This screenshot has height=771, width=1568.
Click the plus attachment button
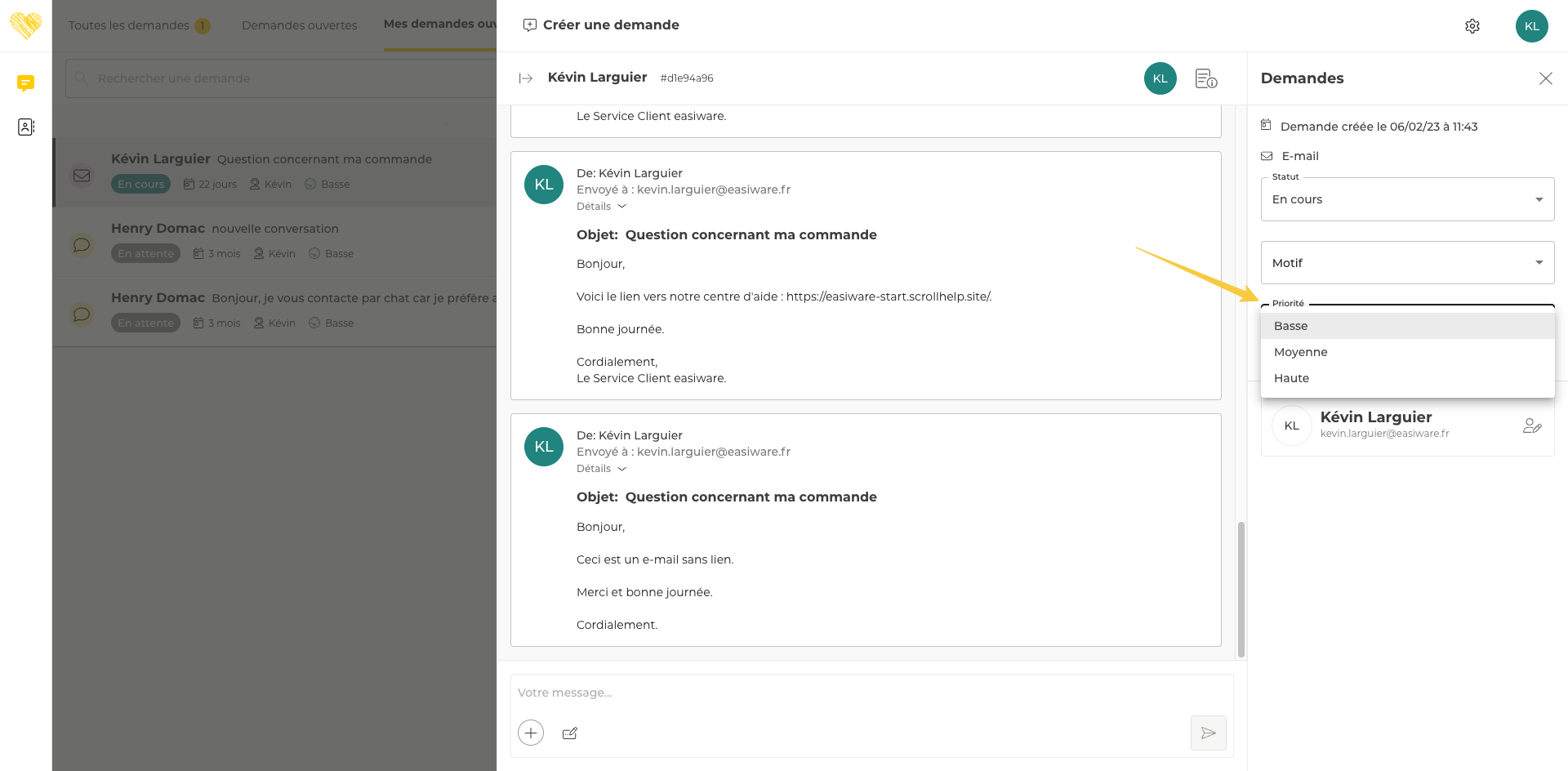pyautogui.click(x=531, y=733)
